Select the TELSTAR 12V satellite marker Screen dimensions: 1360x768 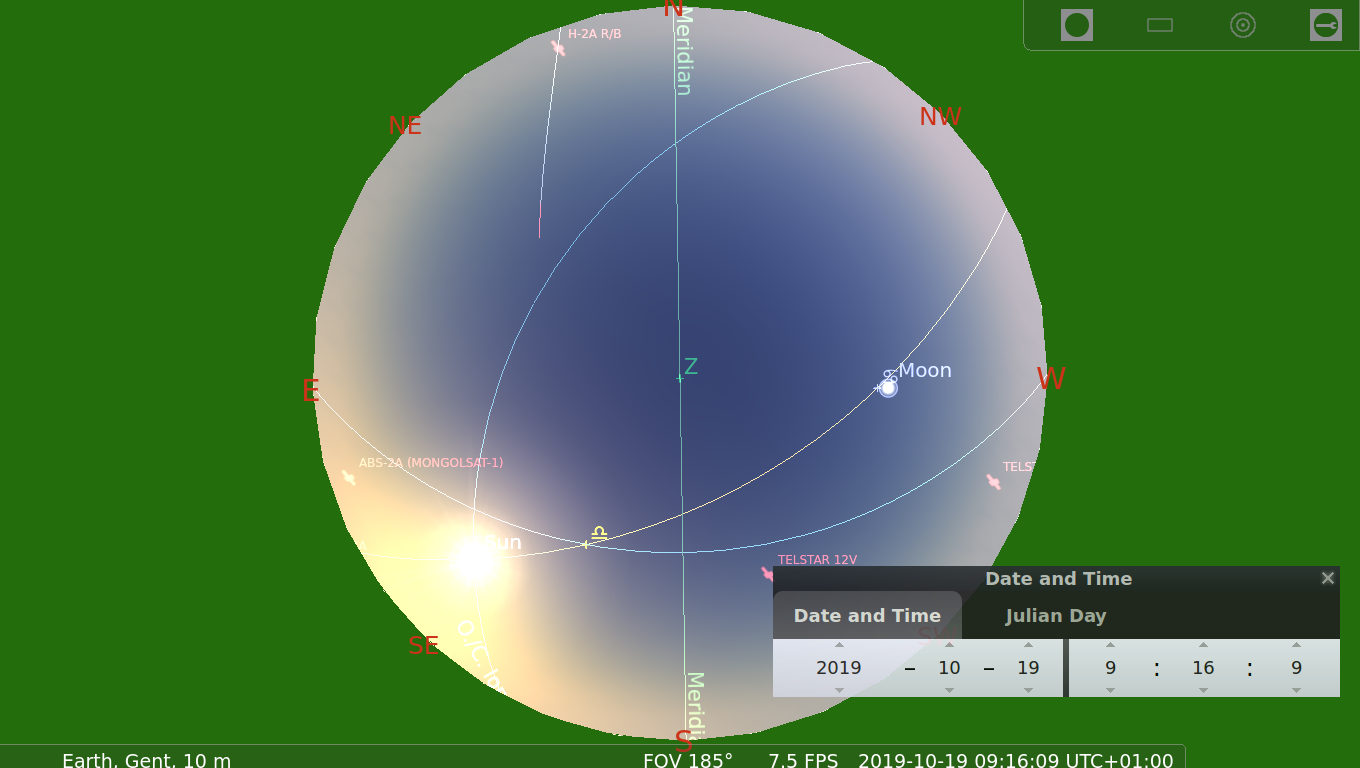coord(766,575)
